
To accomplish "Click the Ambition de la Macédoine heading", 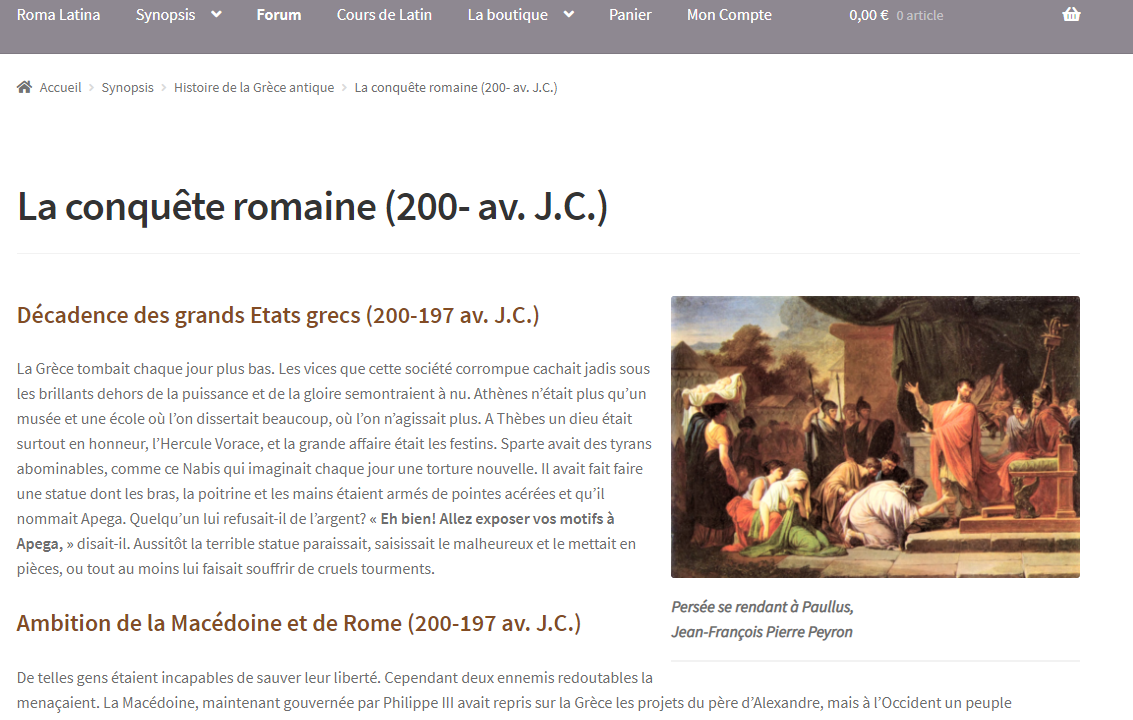I will 299,623.
